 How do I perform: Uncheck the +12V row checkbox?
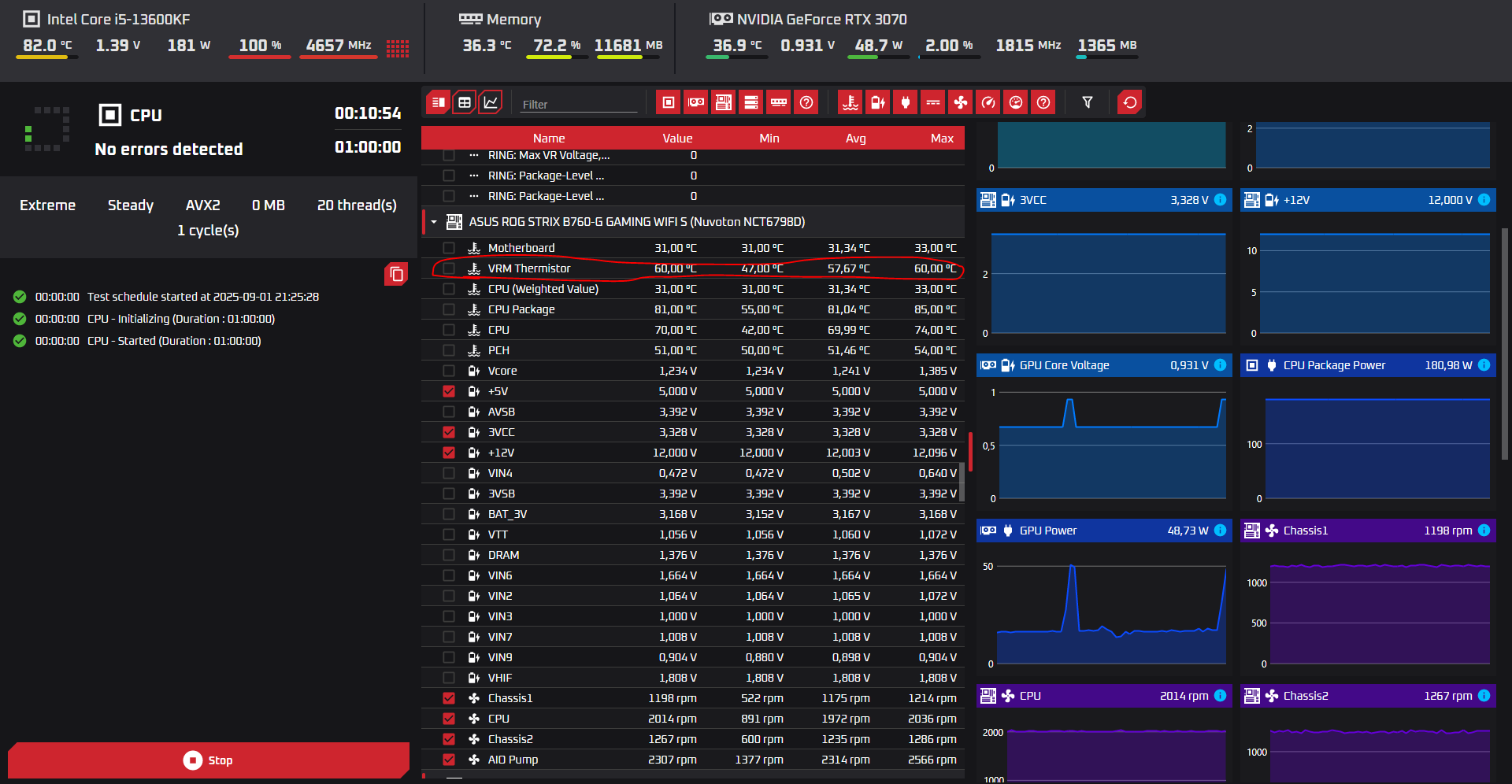pos(449,453)
